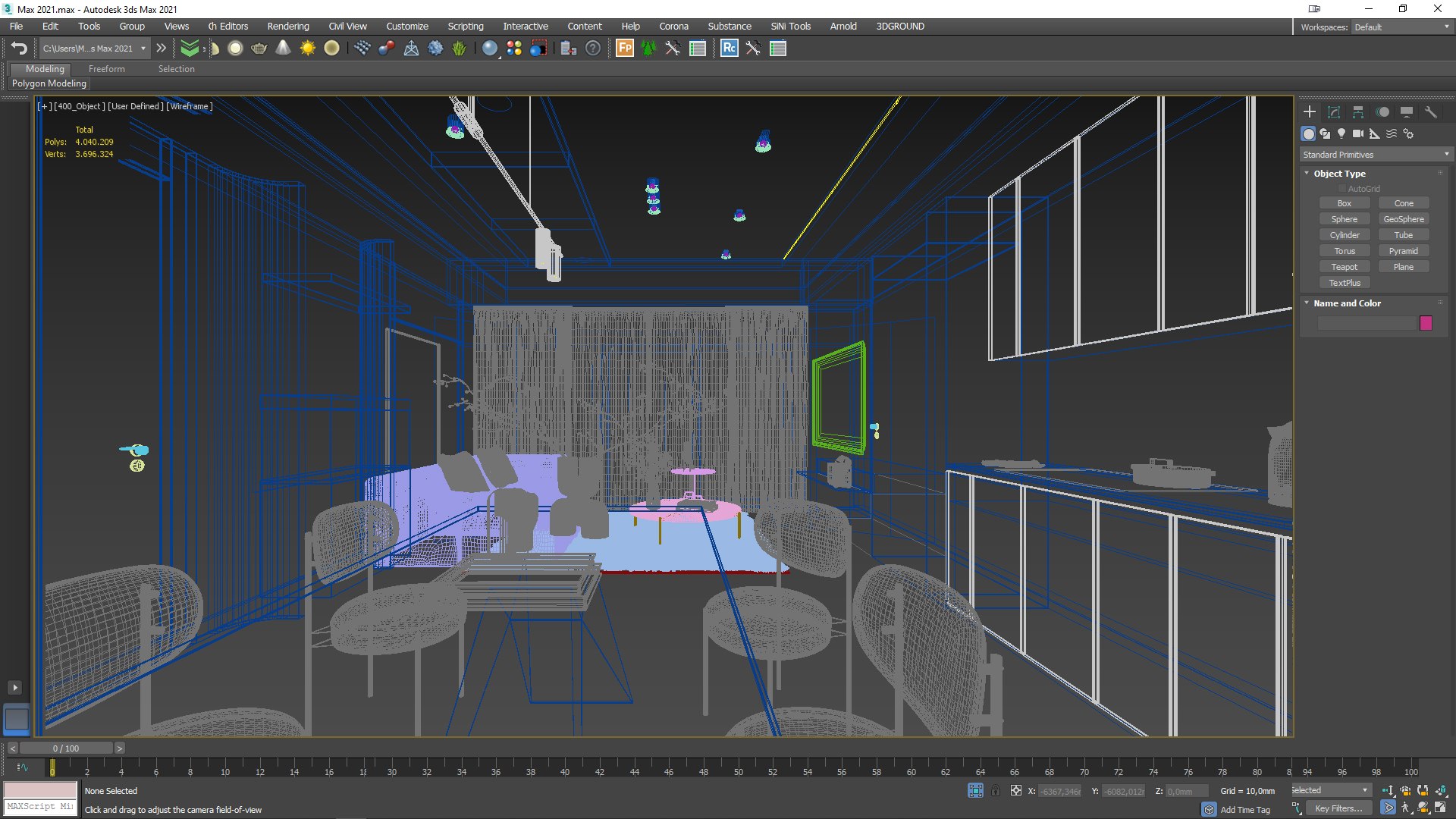Switch to Cameras creation category

tap(1357, 133)
